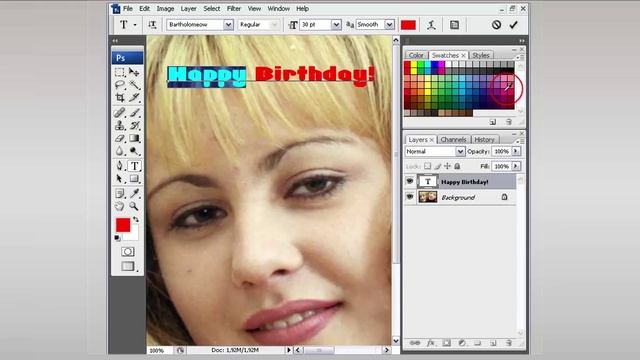Select the Magic Wand tool

pos(134,85)
